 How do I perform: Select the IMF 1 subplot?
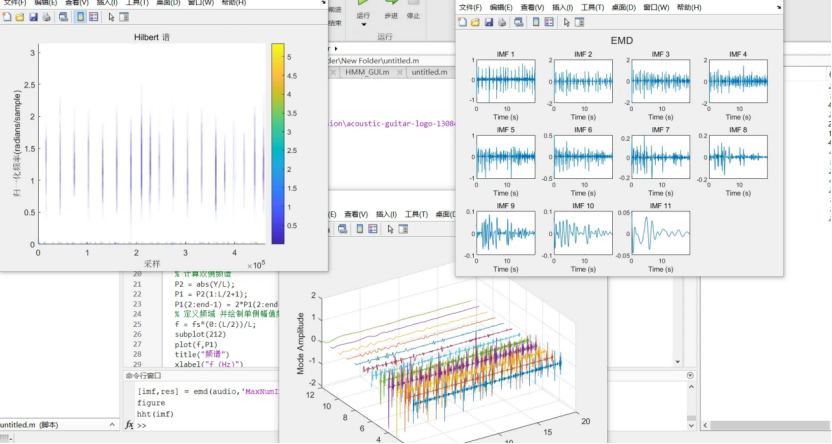pos(505,81)
